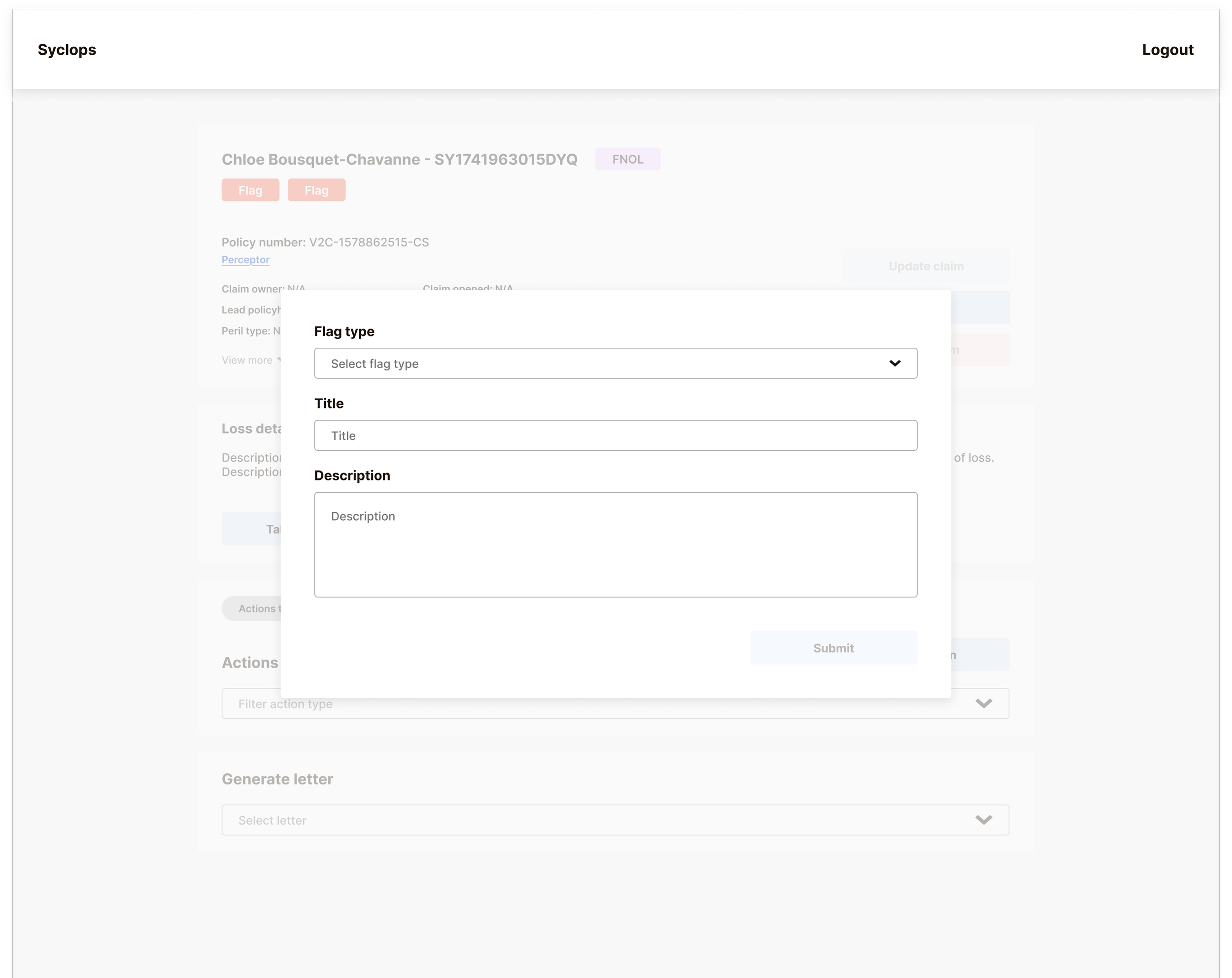Click the FNOL status tag
The height and width of the screenshot is (978, 1232).
click(x=627, y=159)
